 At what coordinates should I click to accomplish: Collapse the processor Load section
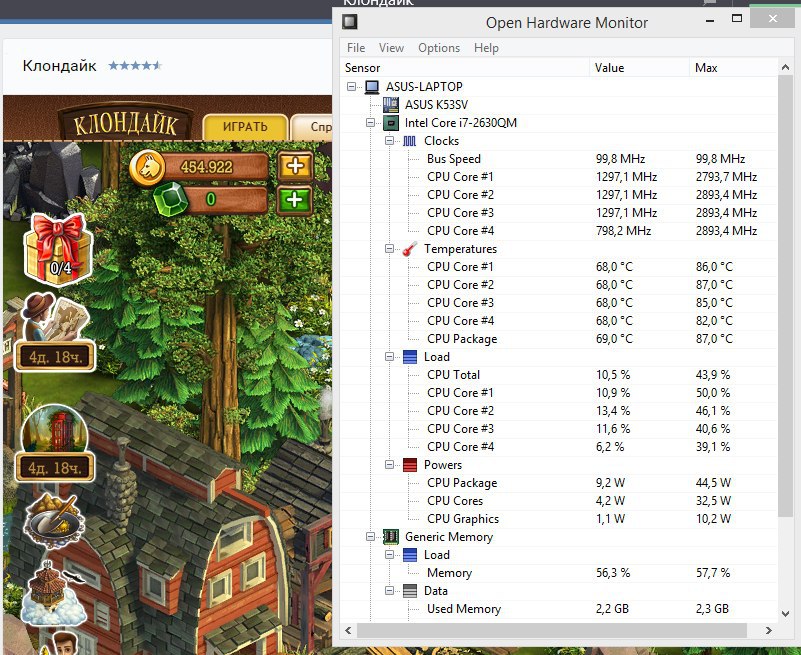tap(389, 357)
